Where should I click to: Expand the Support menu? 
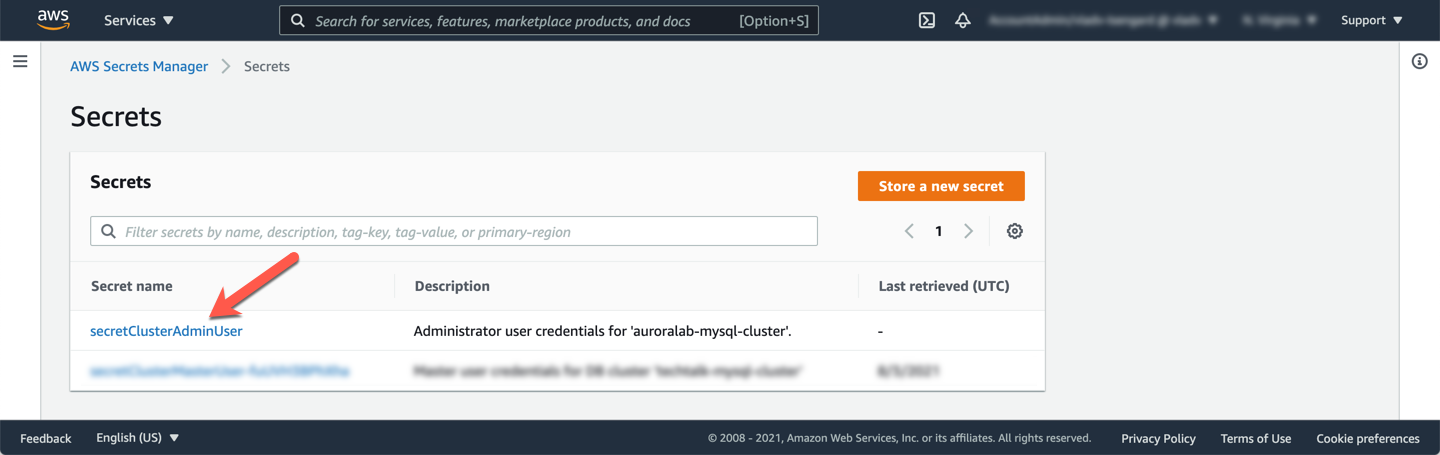pyautogui.click(x=1371, y=20)
